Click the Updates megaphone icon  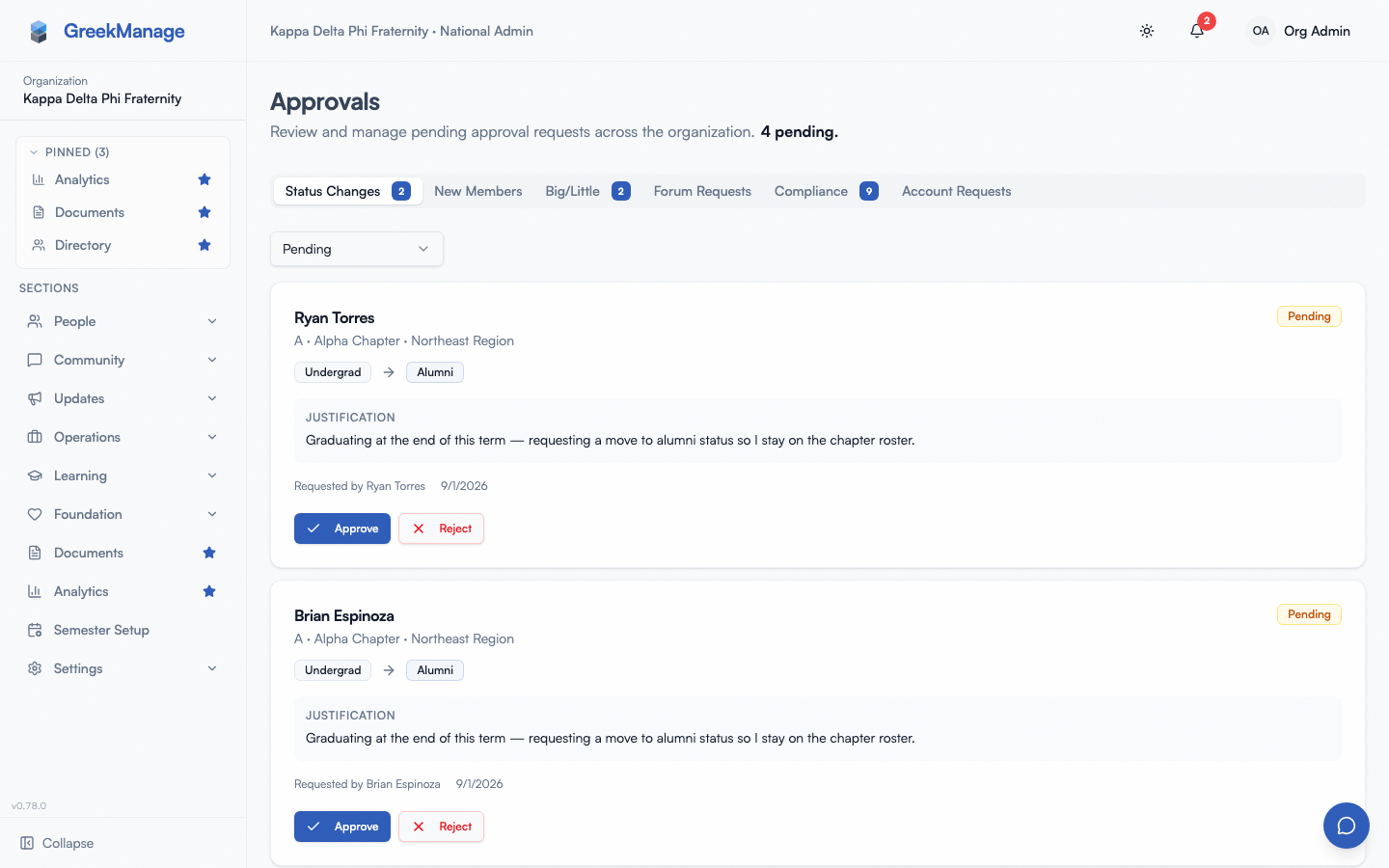point(35,398)
